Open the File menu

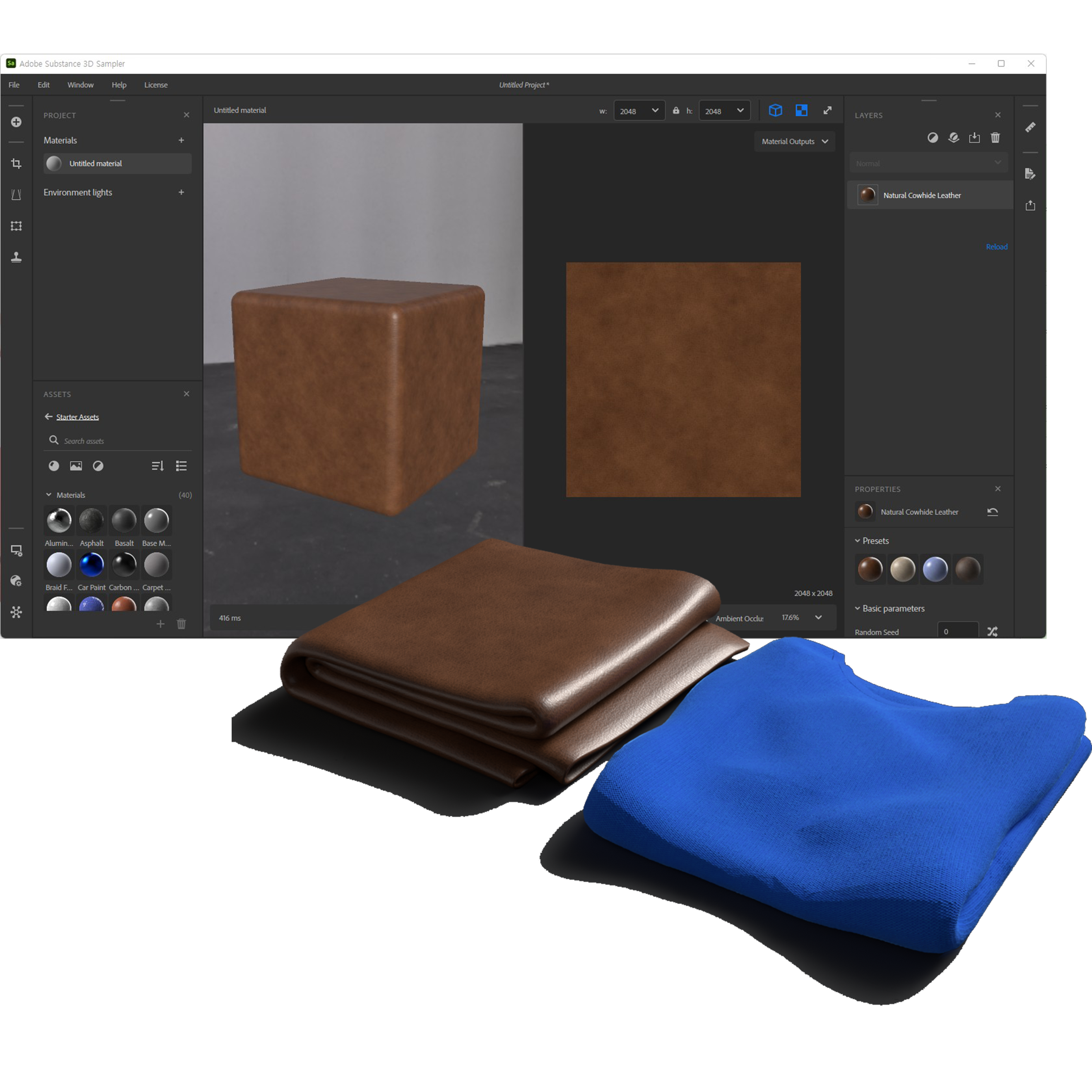click(14, 85)
